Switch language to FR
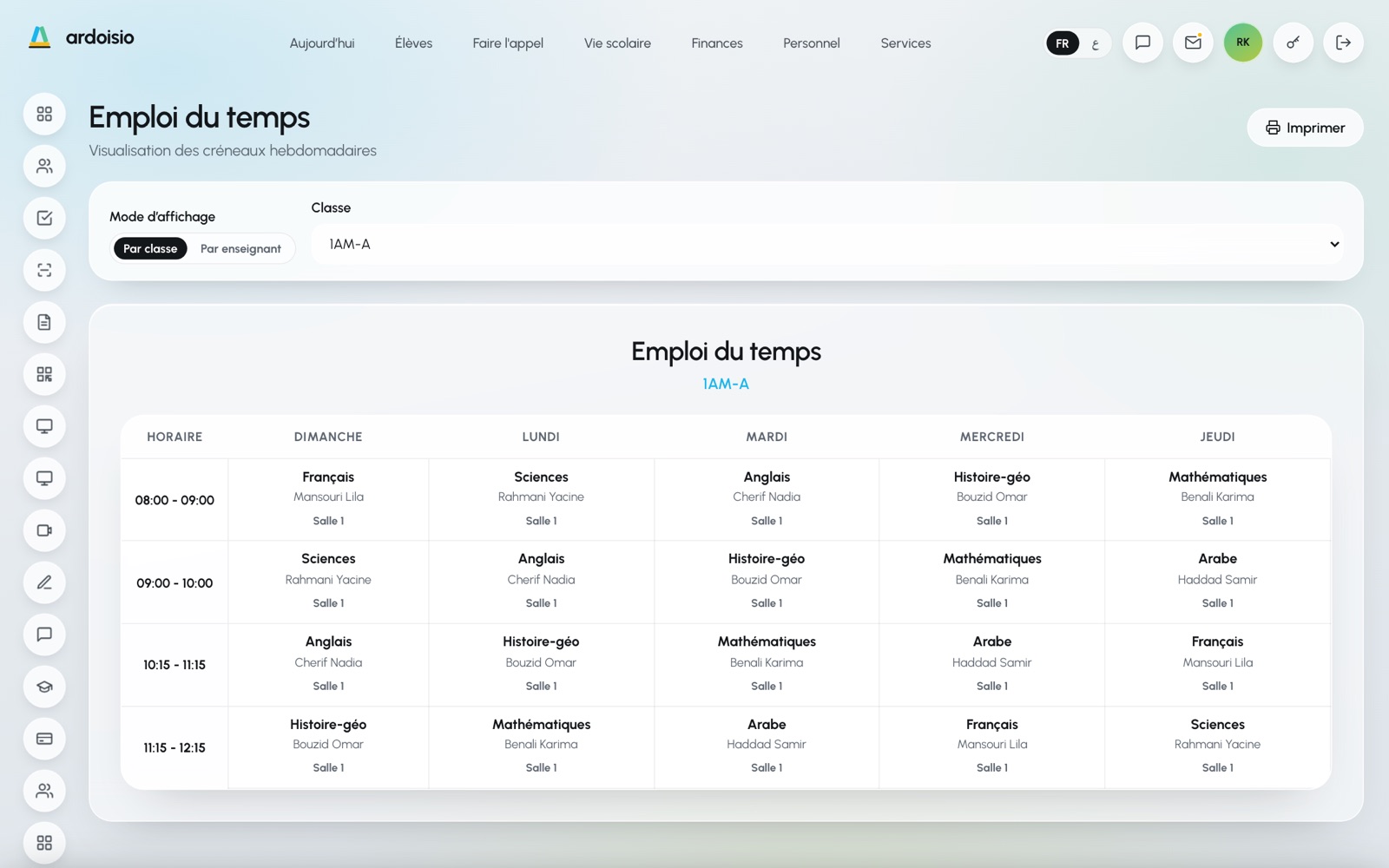The height and width of the screenshot is (868, 1389). click(1063, 43)
